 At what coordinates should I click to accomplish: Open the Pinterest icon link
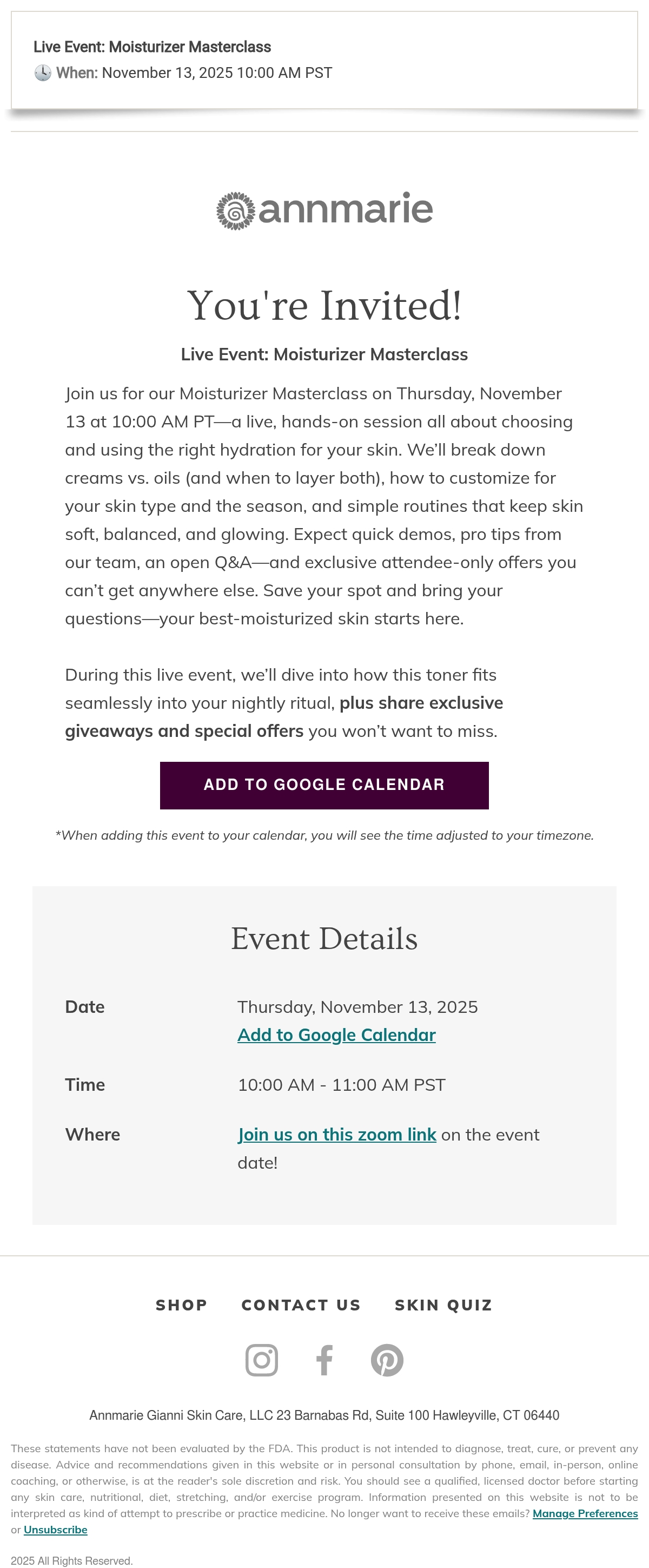coord(387,1360)
